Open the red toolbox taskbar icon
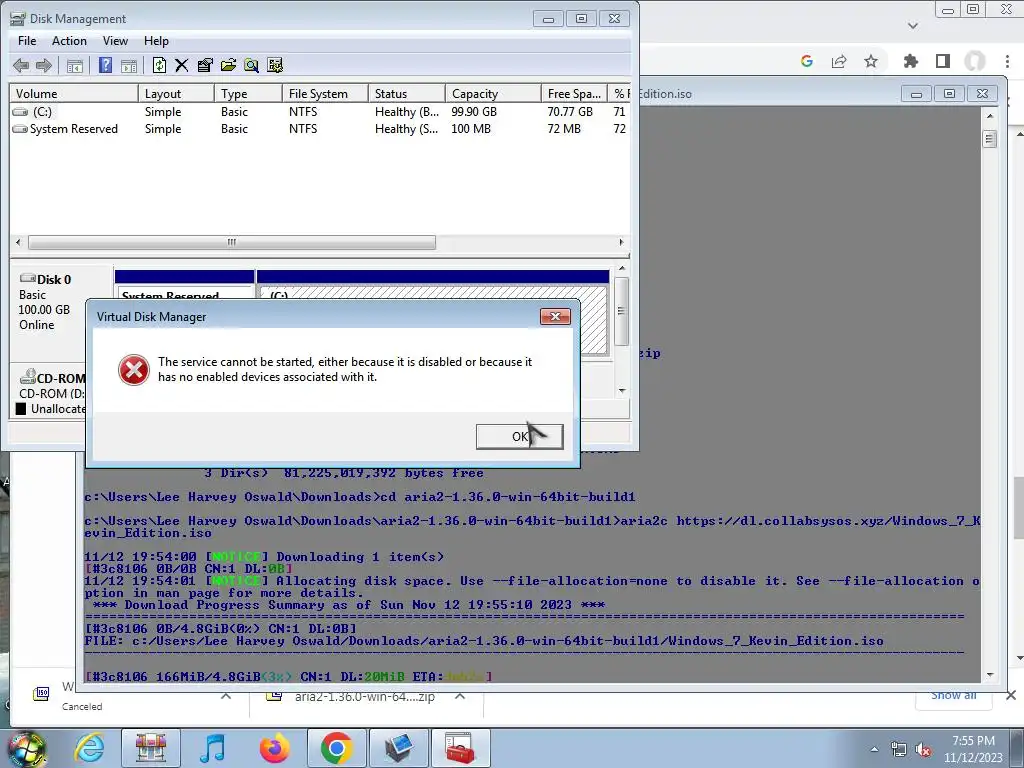Image resolution: width=1024 pixels, height=768 pixels. (x=460, y=748)
